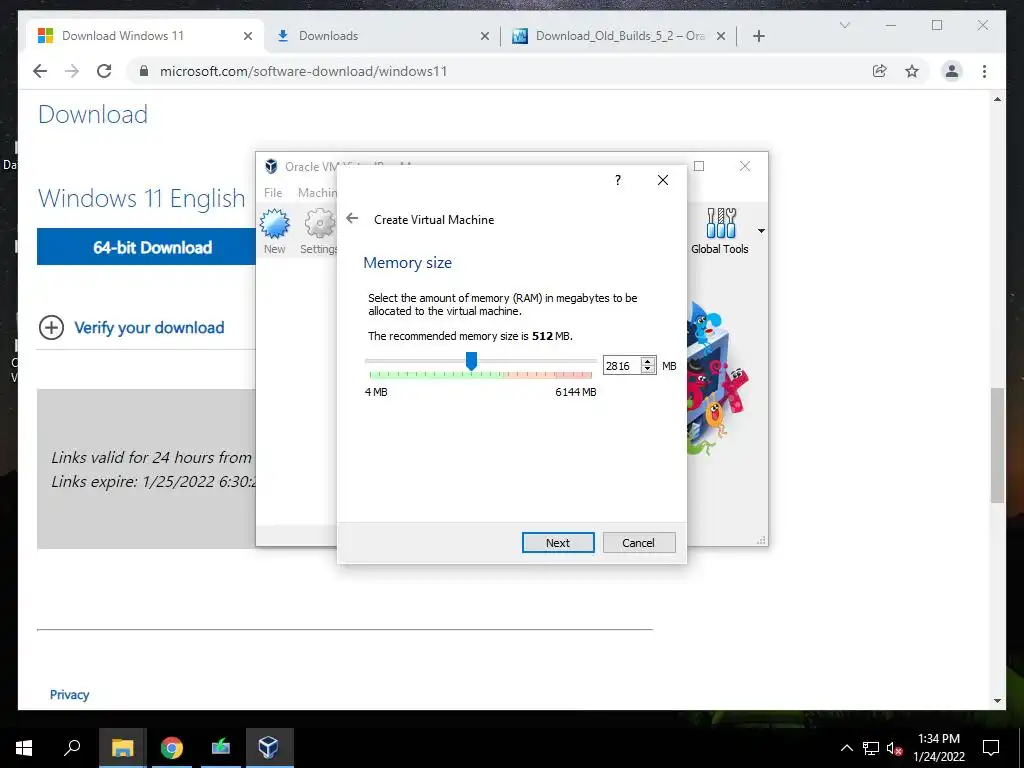Screen dimensions: 1024x768
Task: Click the address bar URL
Action: click(x=304, y=71)
